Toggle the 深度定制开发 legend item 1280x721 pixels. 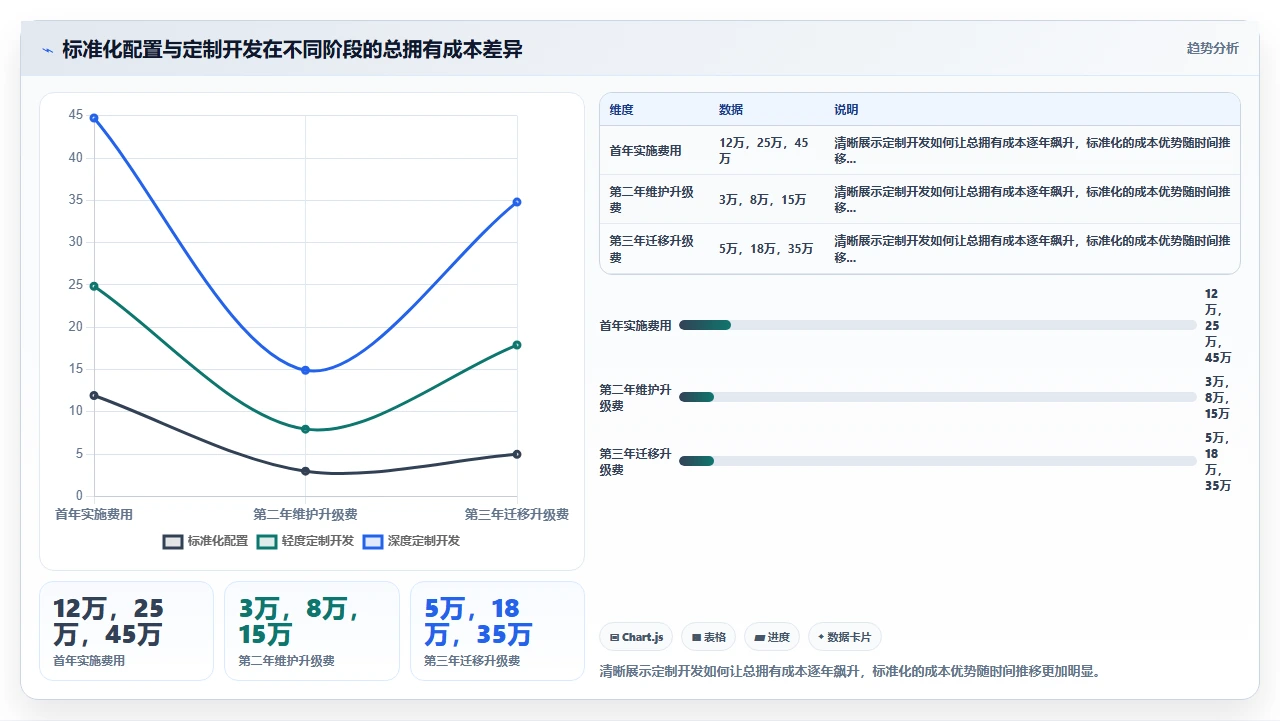pyautogui.click(x=412, y=541)
